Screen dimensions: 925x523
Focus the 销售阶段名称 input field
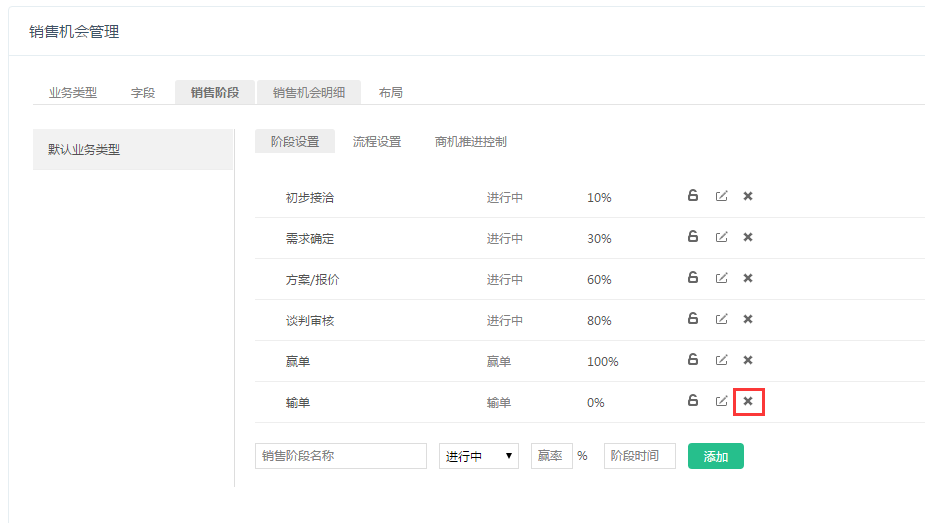pyautogui.click(x=341, y=456)
